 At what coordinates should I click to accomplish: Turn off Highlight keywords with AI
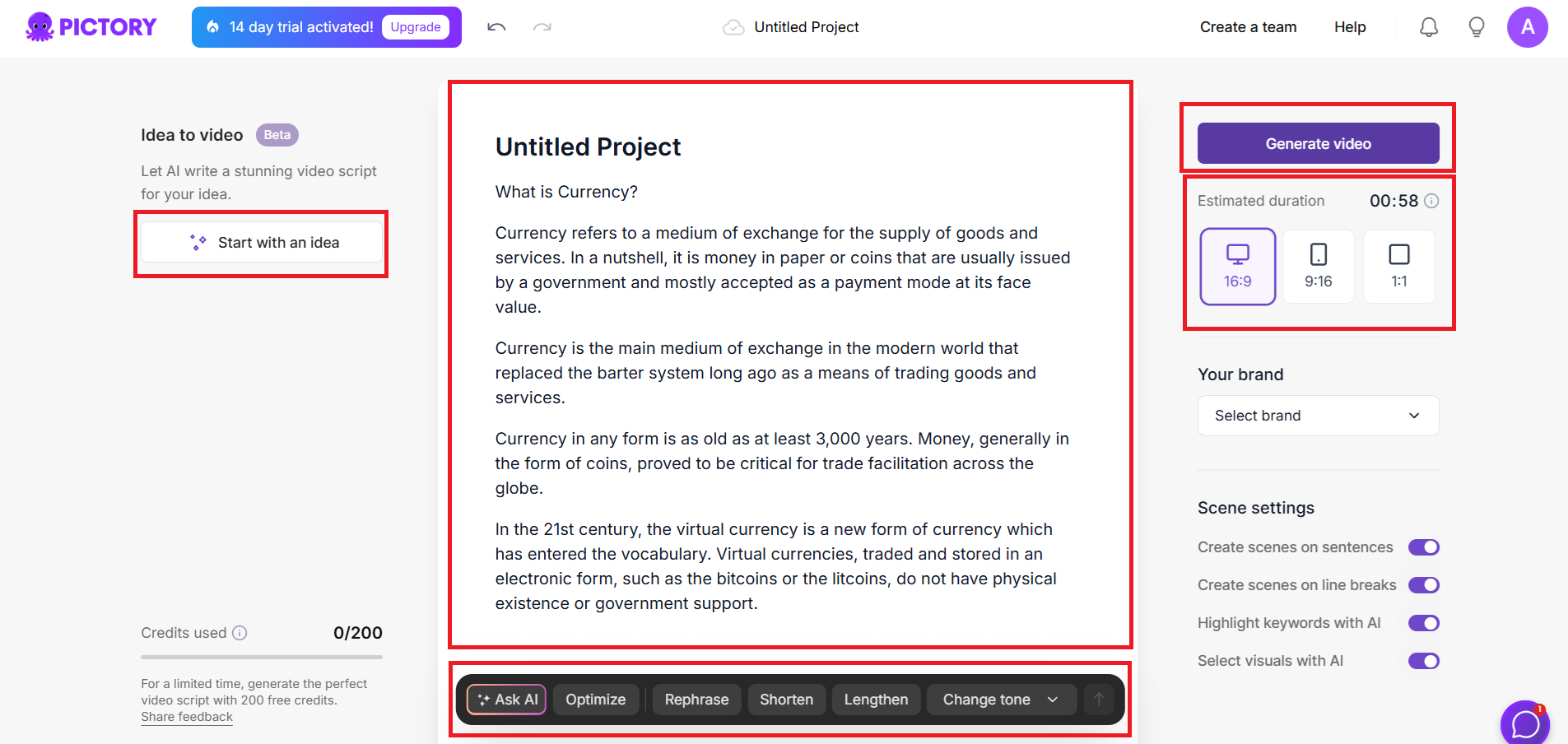1423,623
